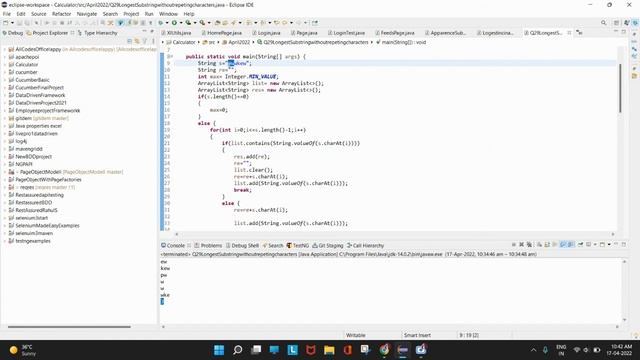
Task: Open File Explorer from taskbar
Action: coord(329,350)
